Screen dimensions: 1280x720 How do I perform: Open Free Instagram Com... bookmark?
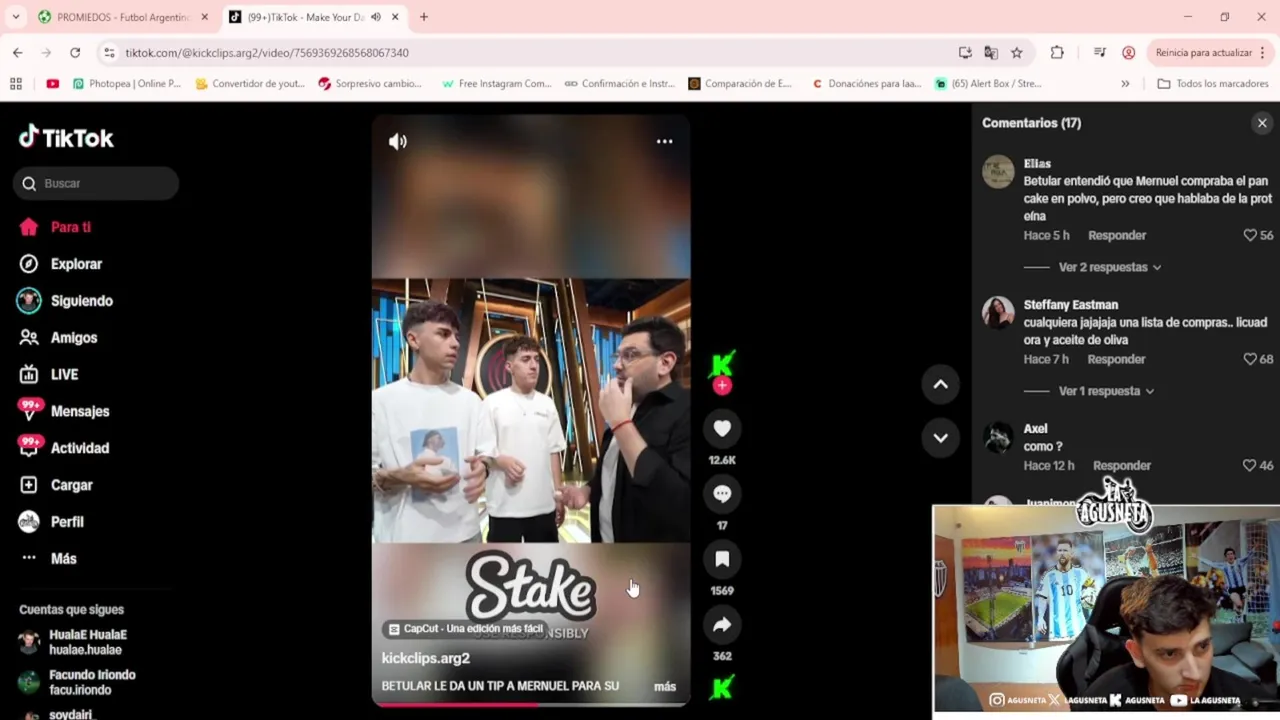tap(496, 84)
